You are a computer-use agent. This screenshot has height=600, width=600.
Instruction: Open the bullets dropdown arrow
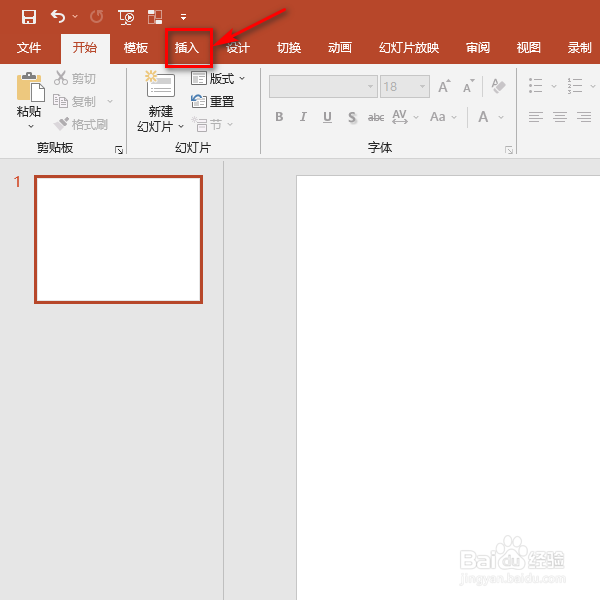click(554, 86)
